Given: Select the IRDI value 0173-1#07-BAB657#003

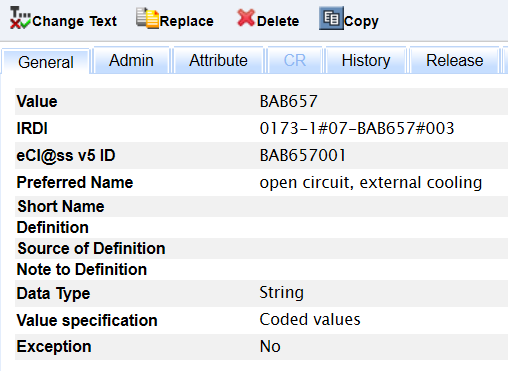Looking at the screenshot, I should [357, 128].
